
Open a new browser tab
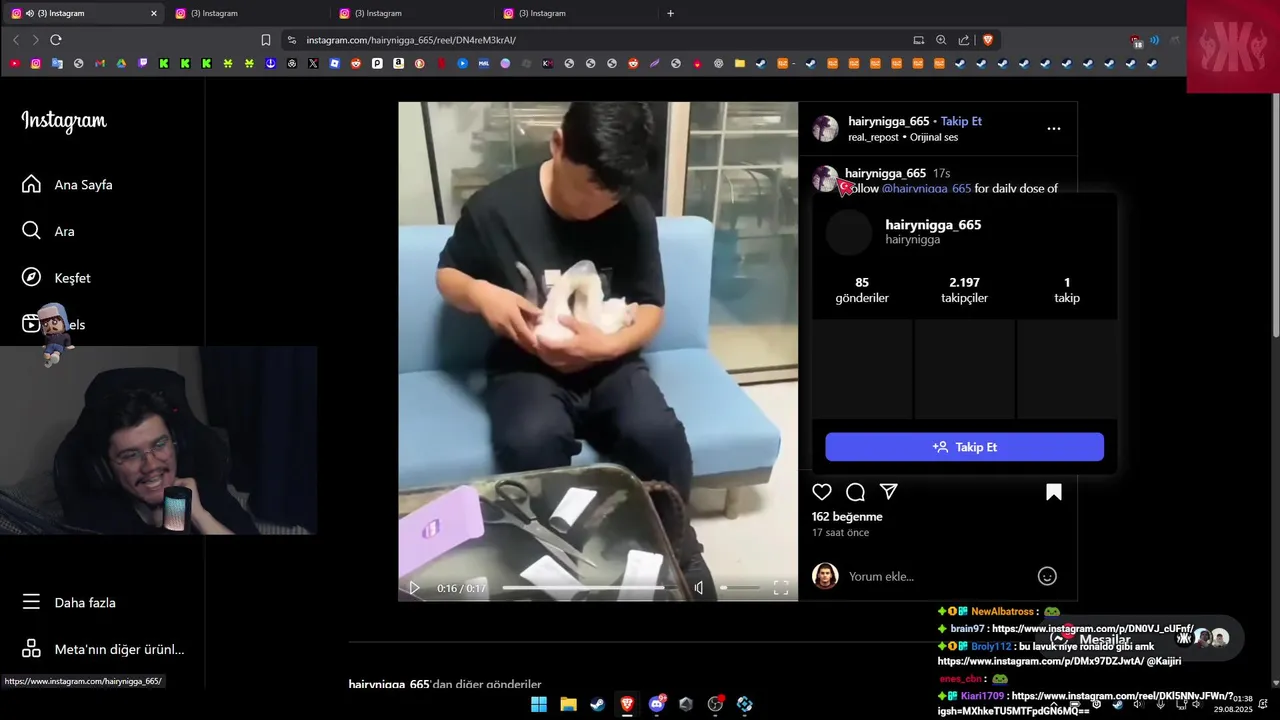tap(670, 13)
